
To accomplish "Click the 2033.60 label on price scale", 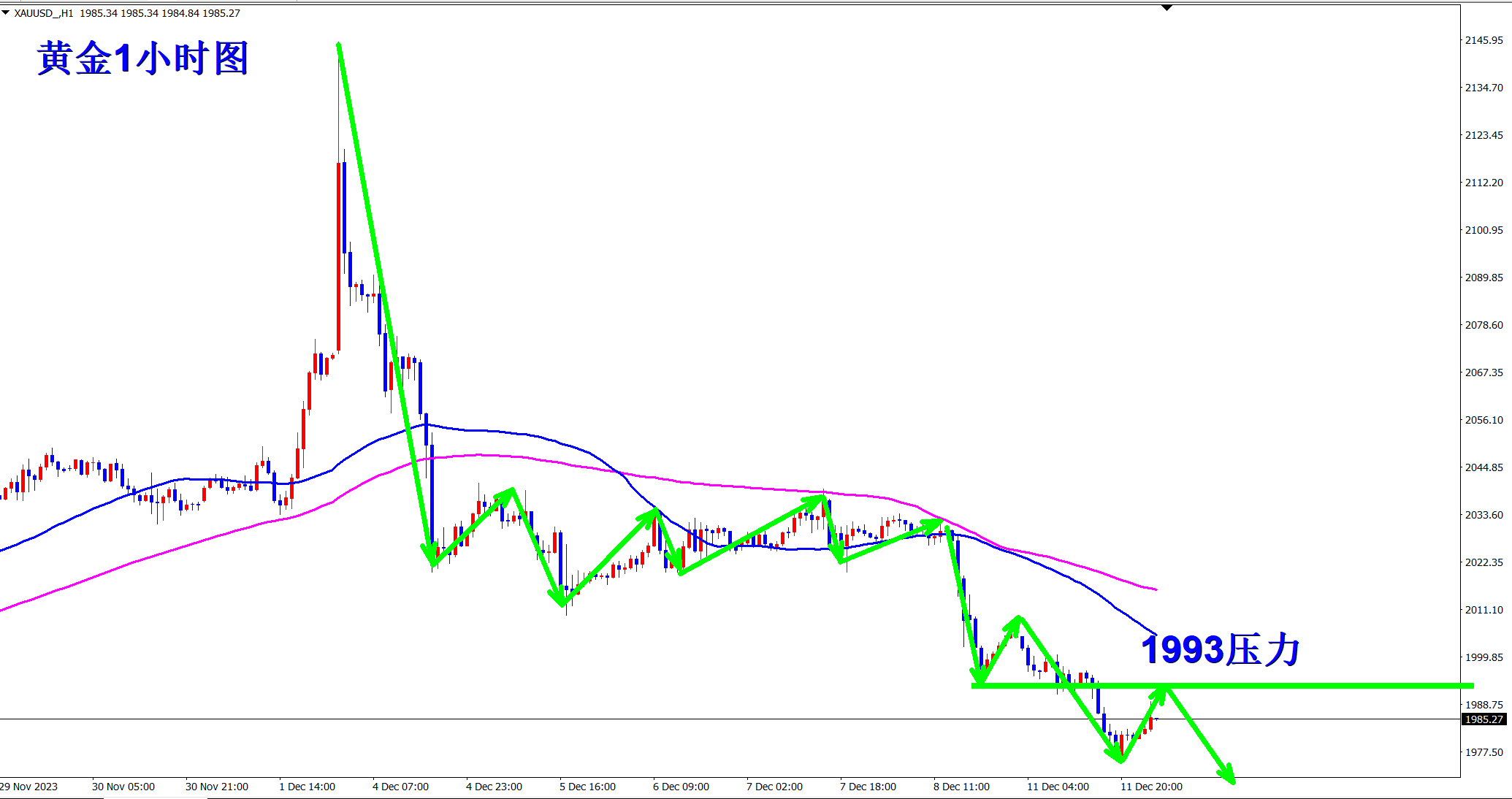I will 1484,515.
